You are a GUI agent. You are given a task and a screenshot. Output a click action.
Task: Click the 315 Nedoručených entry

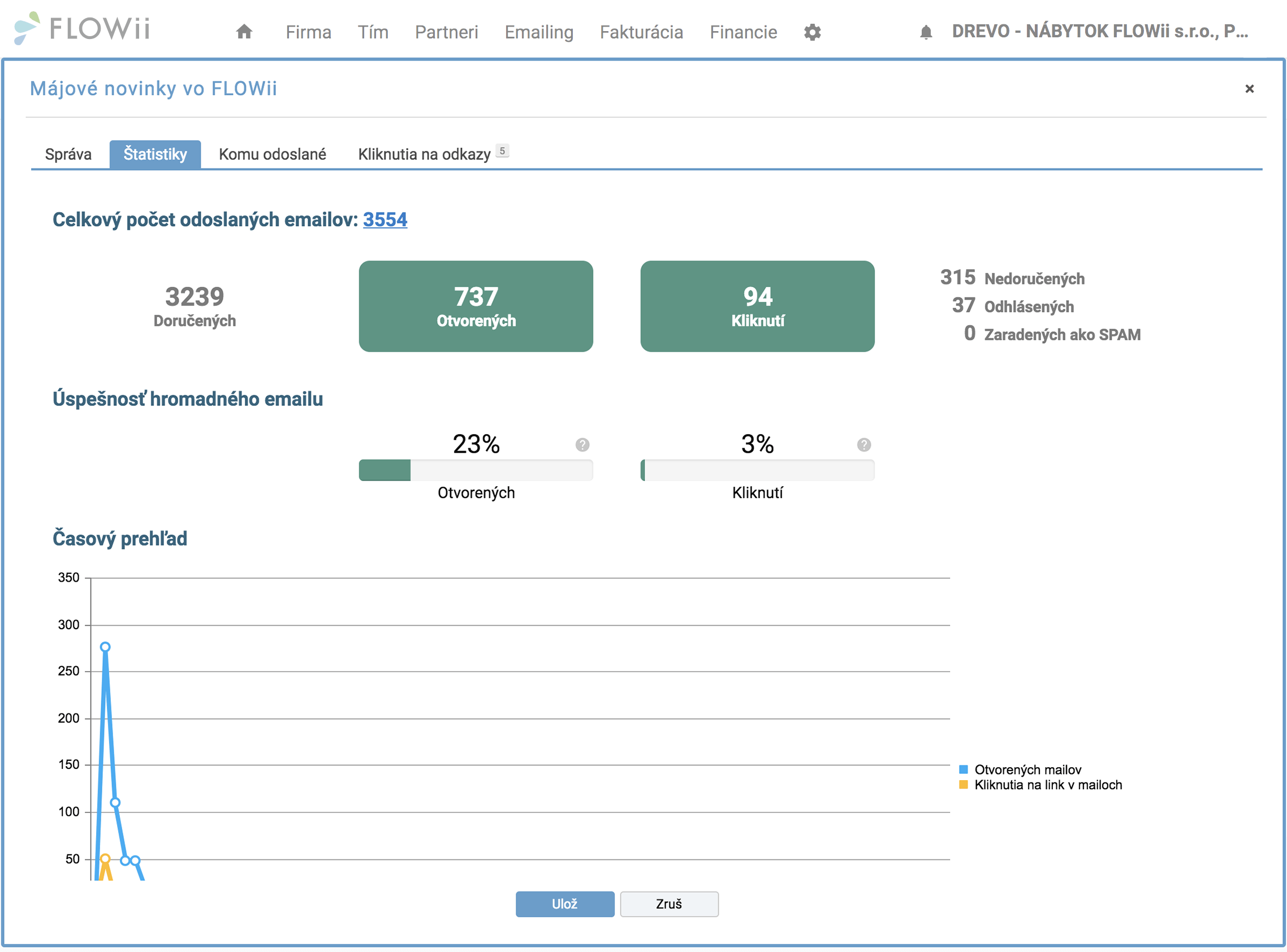[x=1012, y=278]
